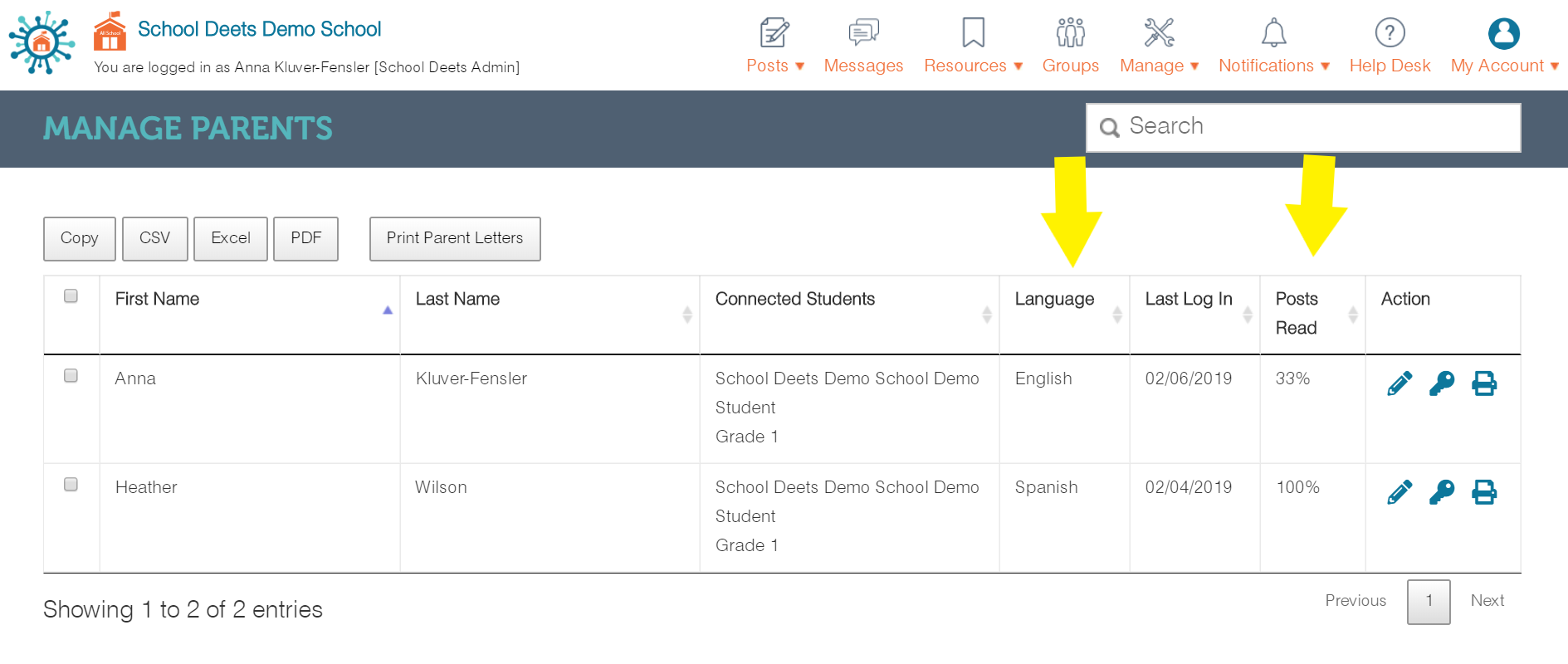This screenshot has width=1568, height=664.
Task: Click the Messages chat bubbles icon
Action: click(x=863, y=32)
